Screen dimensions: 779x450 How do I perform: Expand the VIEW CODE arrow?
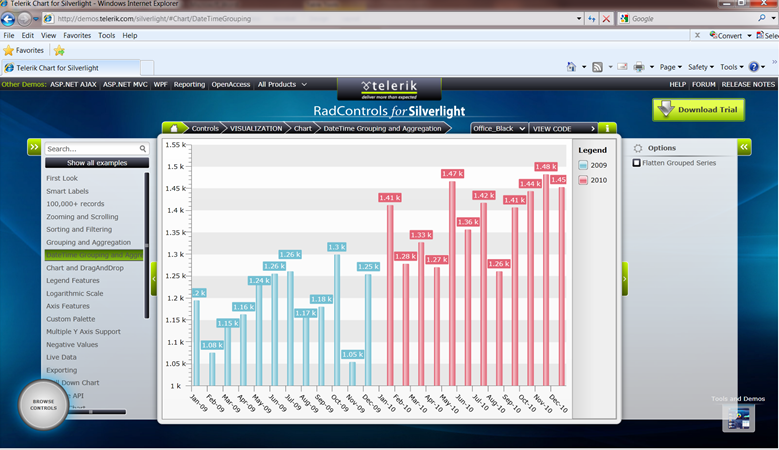click(593, 129)
